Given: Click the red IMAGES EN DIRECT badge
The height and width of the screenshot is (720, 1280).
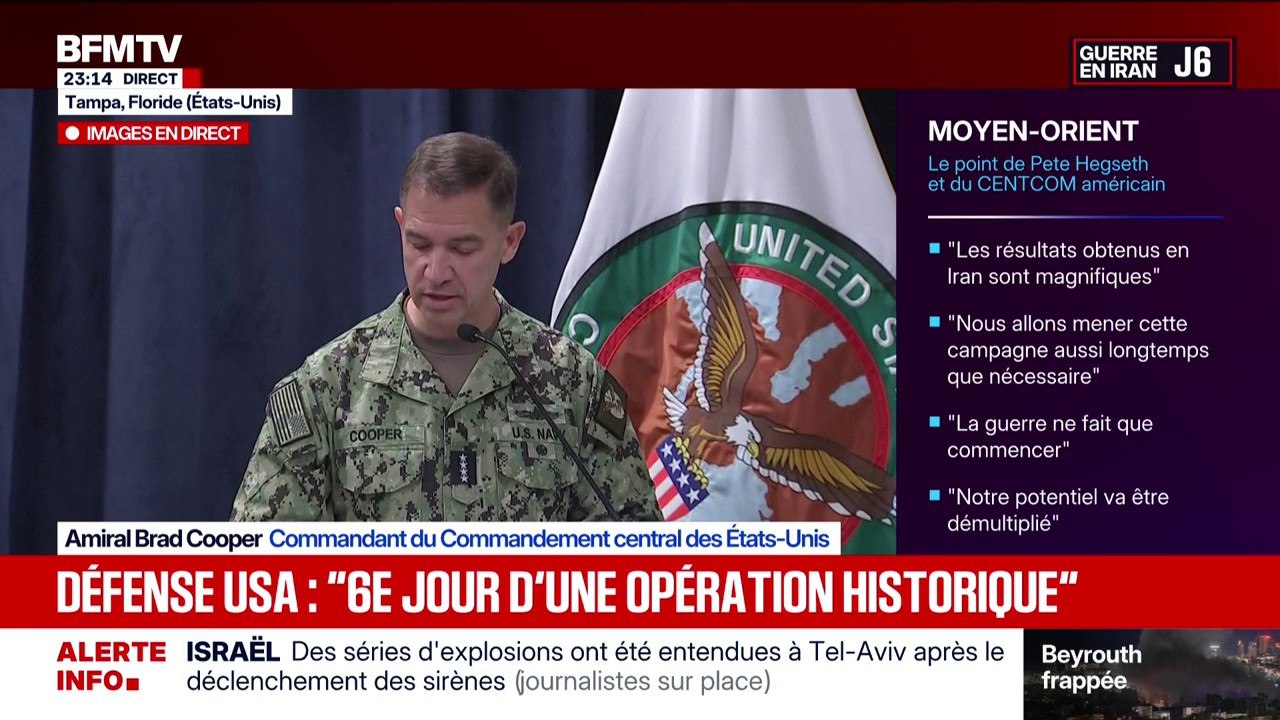Looking at the screenshot, I should click(x=153, y=133).
